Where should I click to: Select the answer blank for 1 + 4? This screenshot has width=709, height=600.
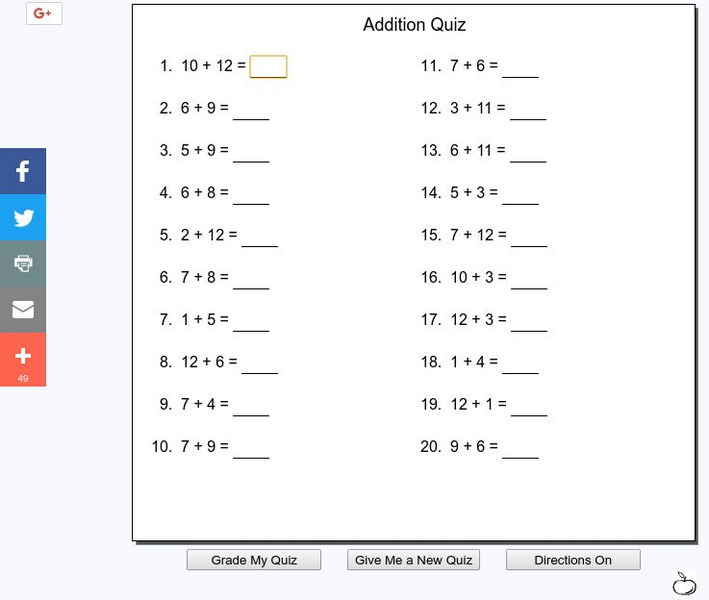[x=520, y=362]
